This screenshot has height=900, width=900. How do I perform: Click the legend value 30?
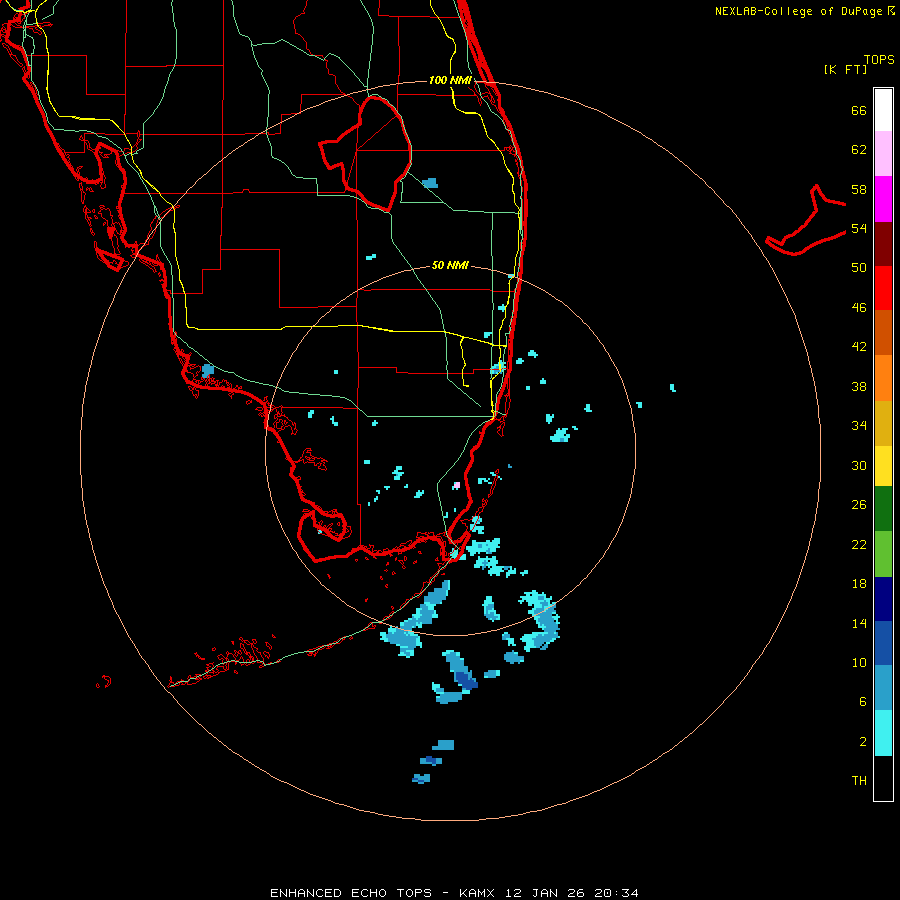click(x=859, y=465)
